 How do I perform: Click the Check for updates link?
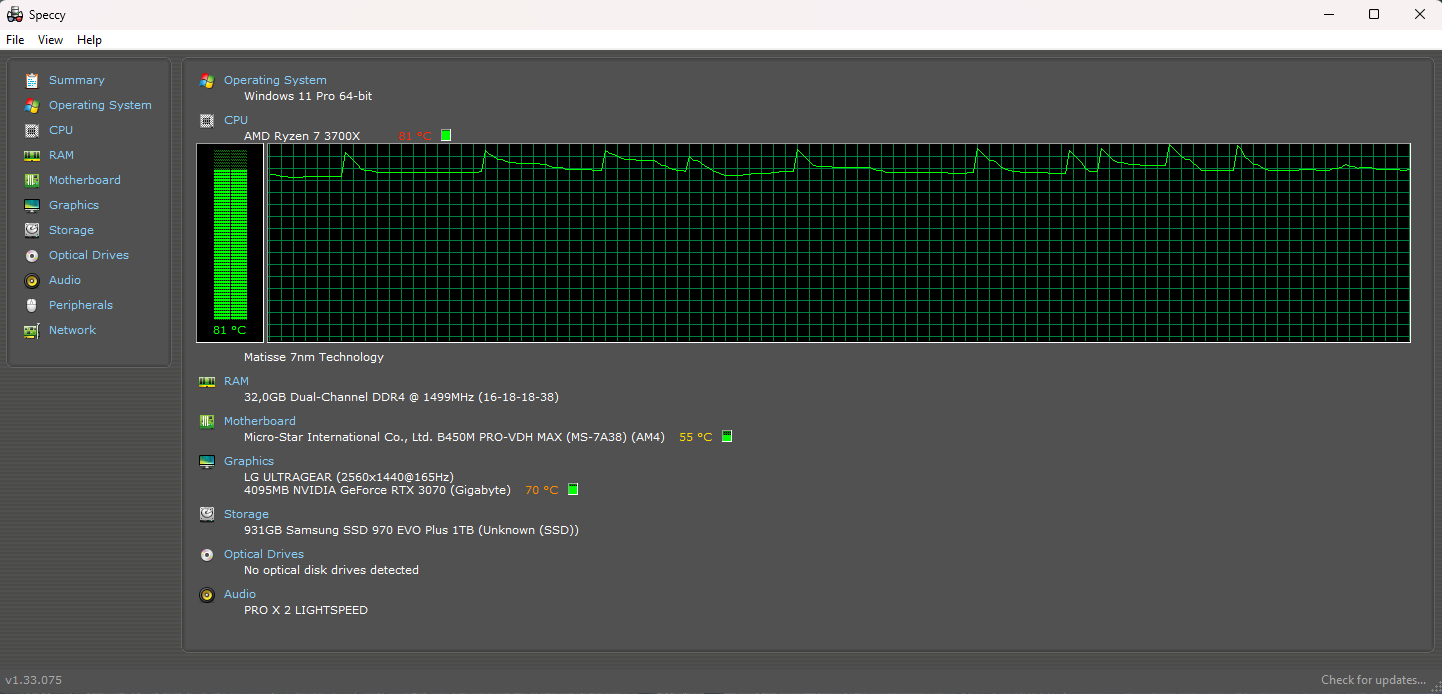click(x=1373, y=679)
